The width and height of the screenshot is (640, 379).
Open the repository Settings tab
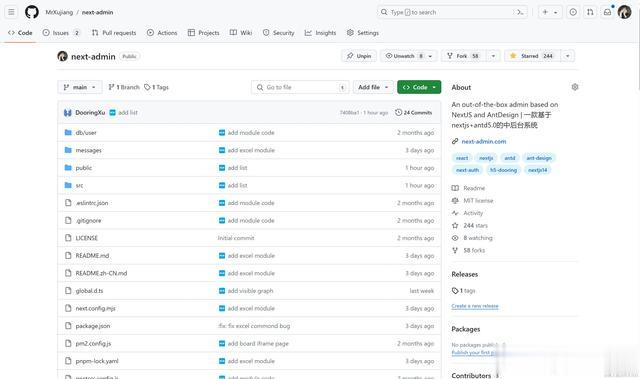[x=363, y=33]
